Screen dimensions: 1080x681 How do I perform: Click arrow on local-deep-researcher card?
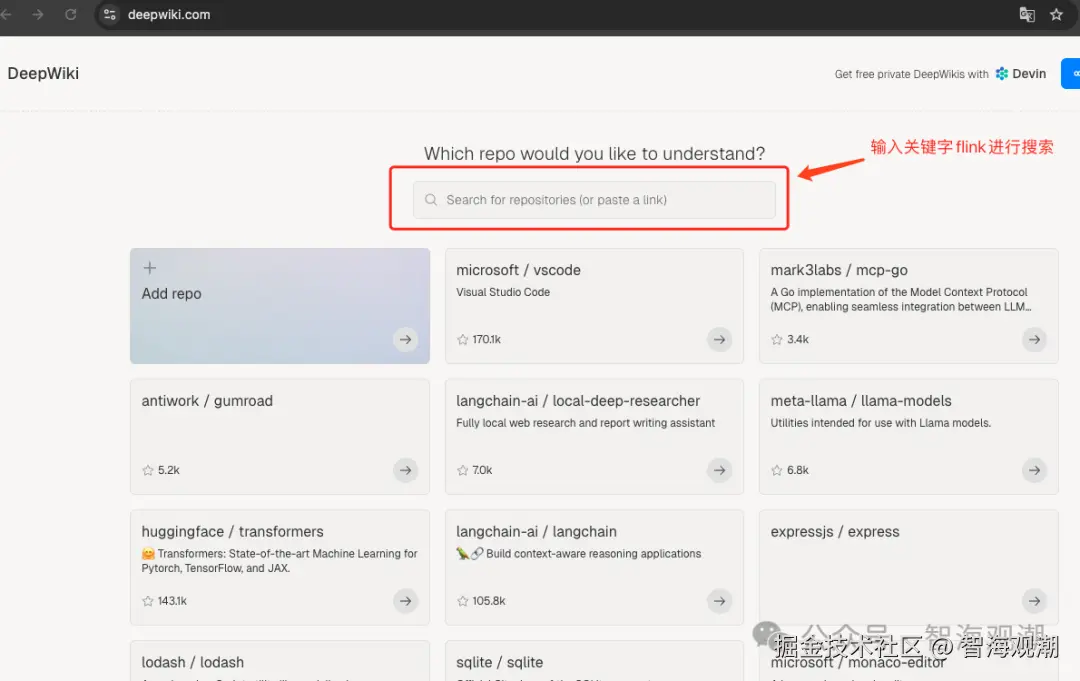point(719,470)
